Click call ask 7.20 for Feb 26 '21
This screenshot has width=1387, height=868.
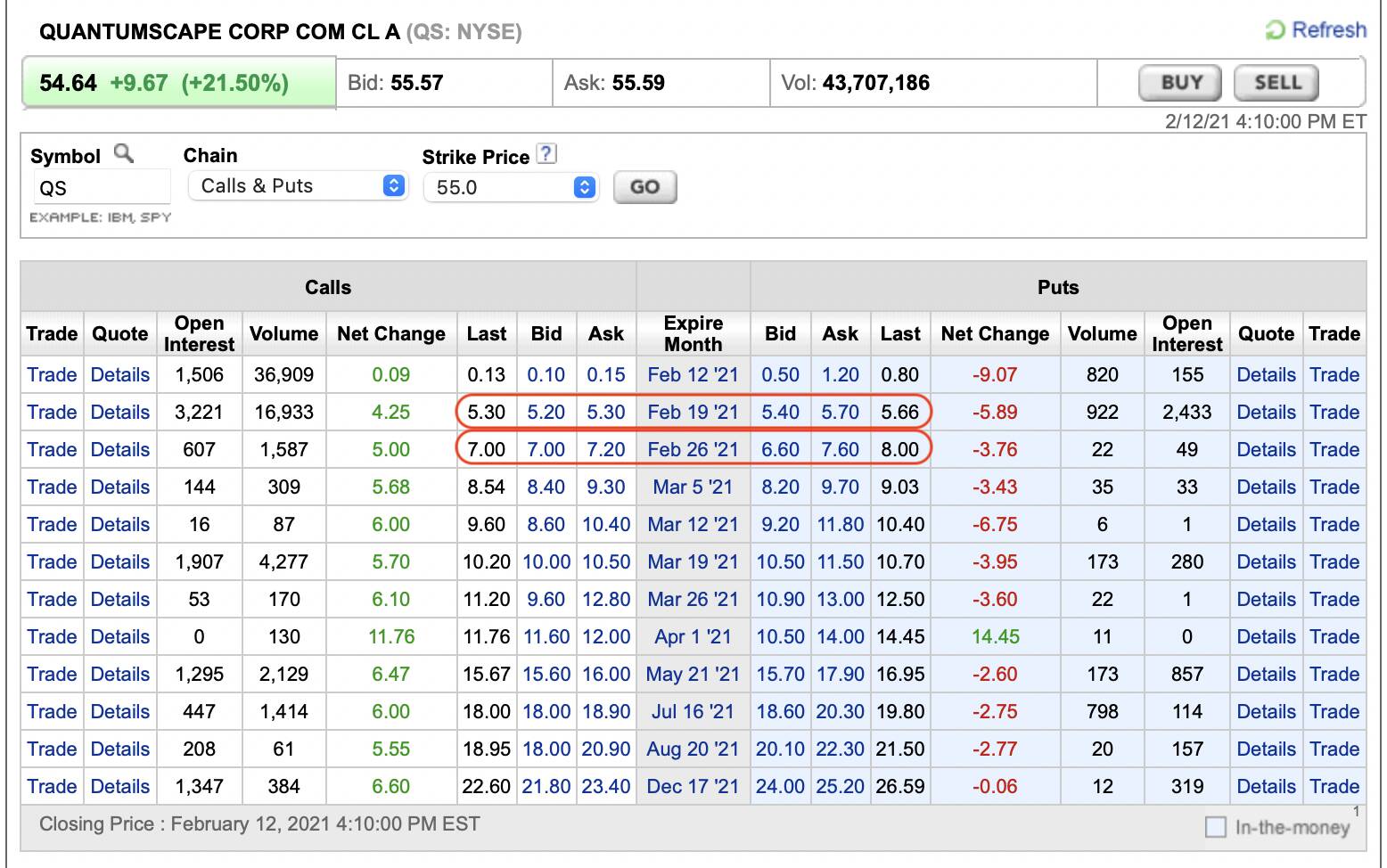(606, 449)
